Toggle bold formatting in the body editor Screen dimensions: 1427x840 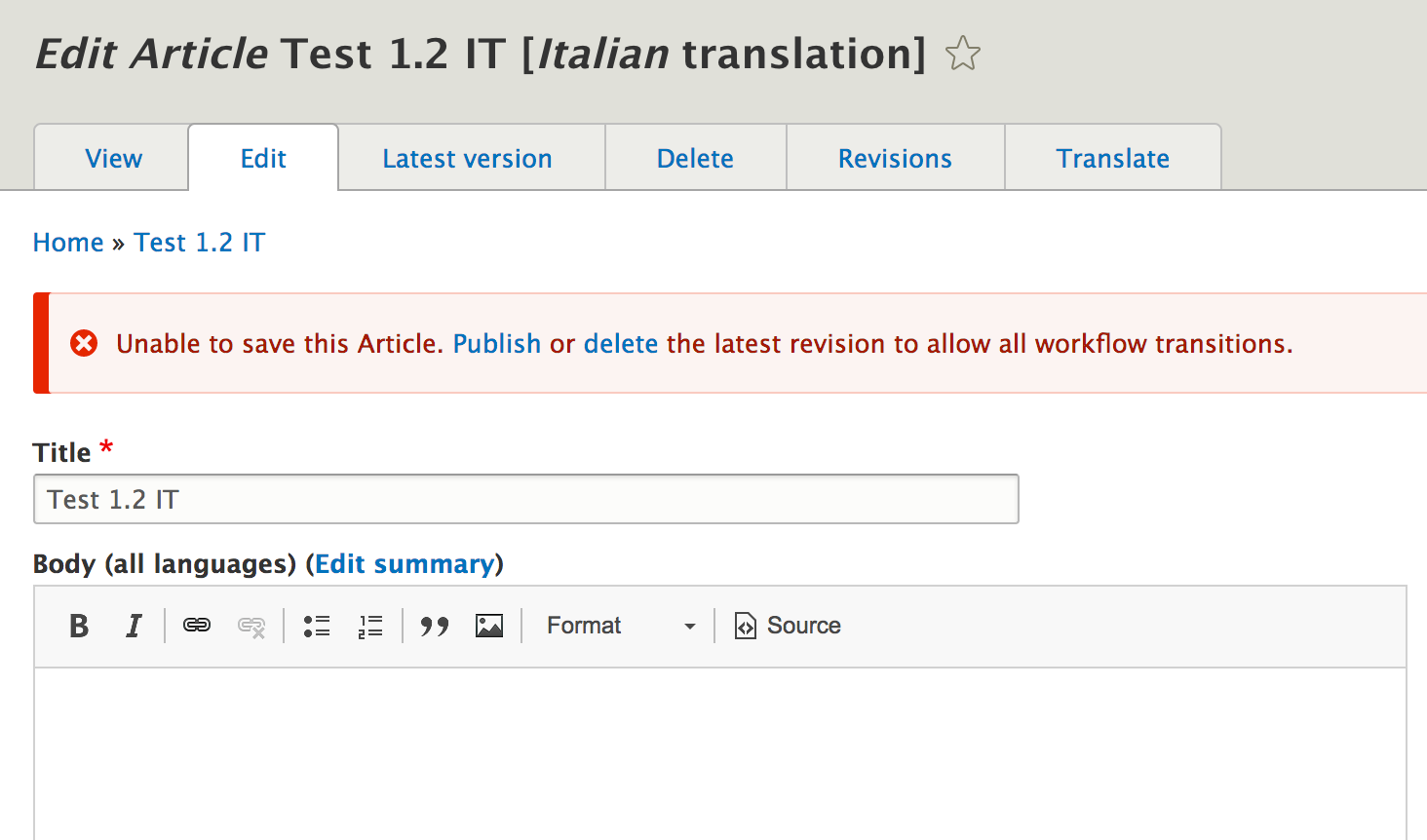tap(79, 626)
